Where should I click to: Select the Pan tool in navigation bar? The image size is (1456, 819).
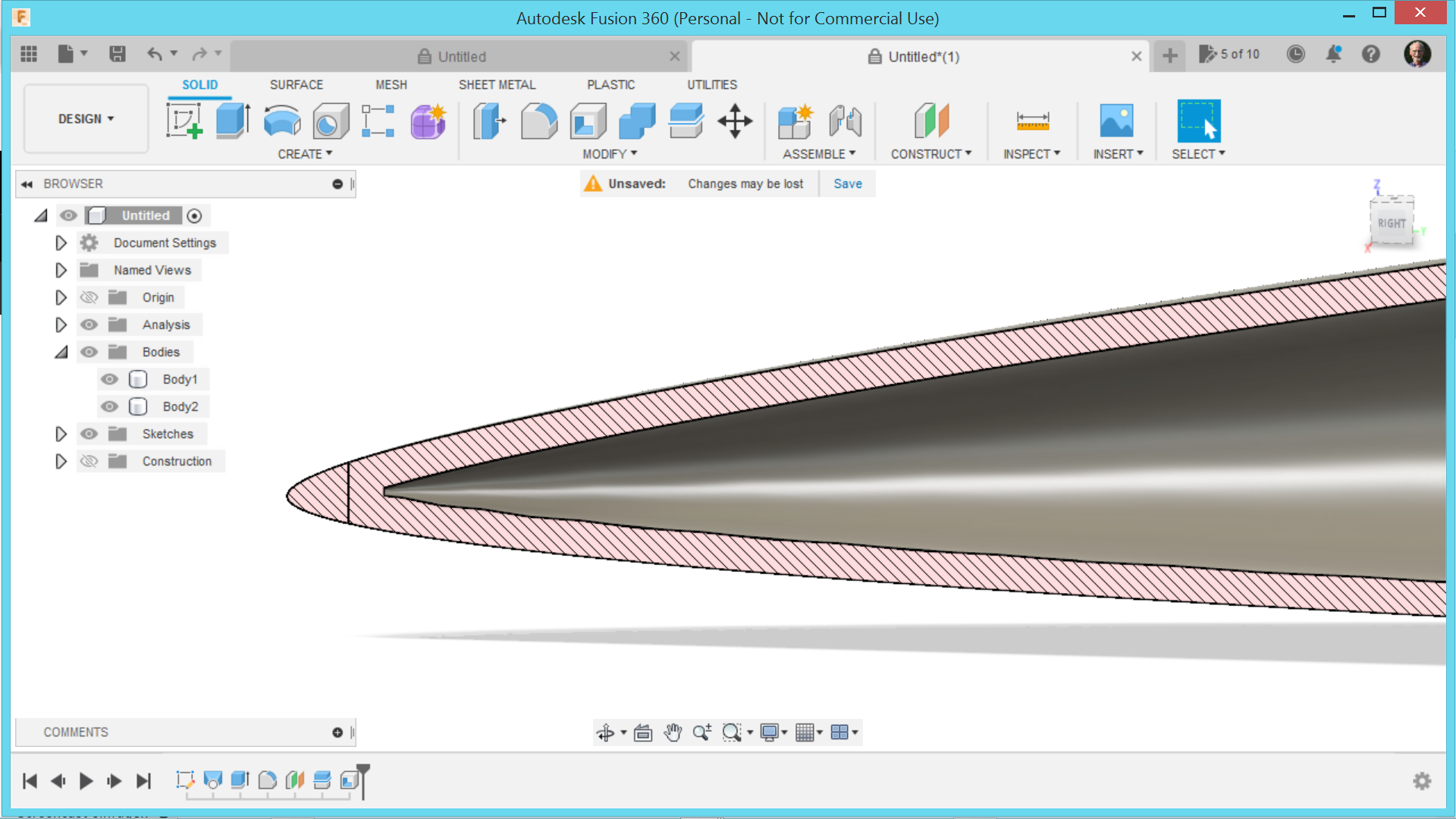pos(673,733)
